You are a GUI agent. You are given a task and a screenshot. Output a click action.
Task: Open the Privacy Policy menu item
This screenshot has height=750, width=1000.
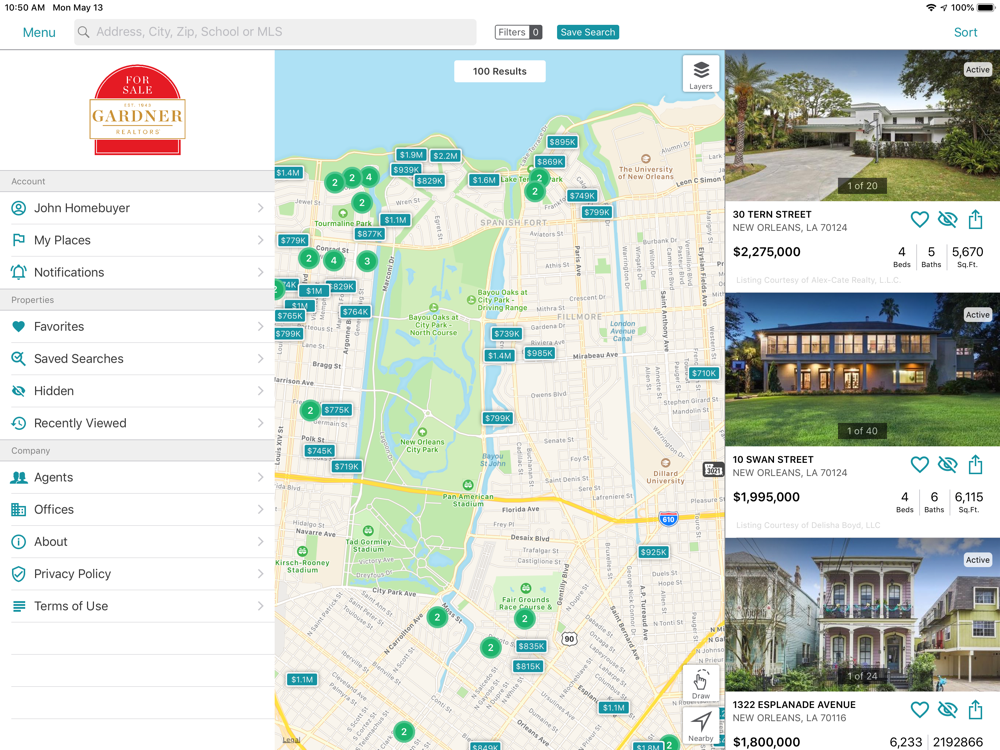click(137, 574)
